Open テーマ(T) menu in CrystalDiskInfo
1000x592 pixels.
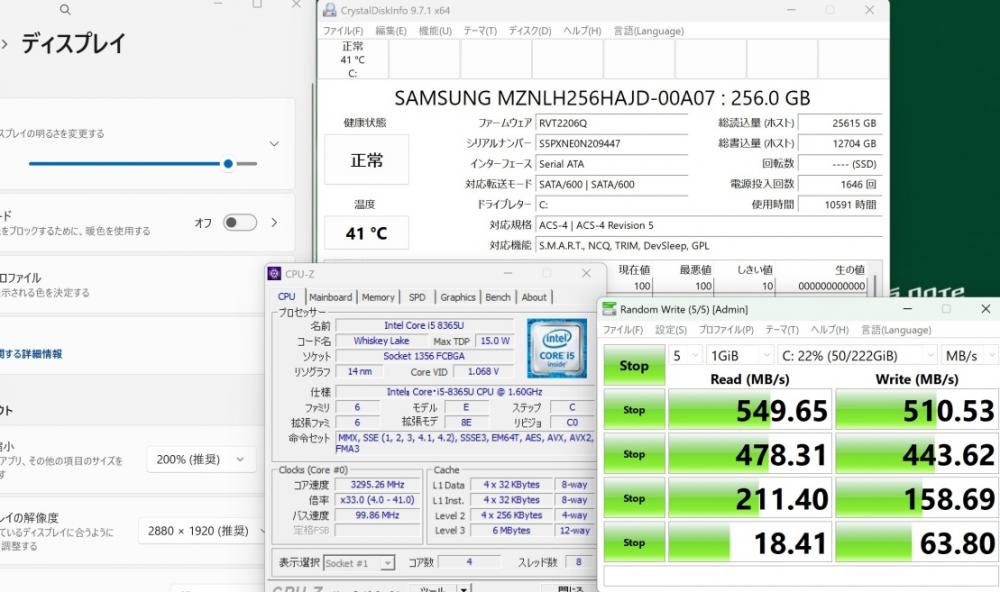(480, 31)
